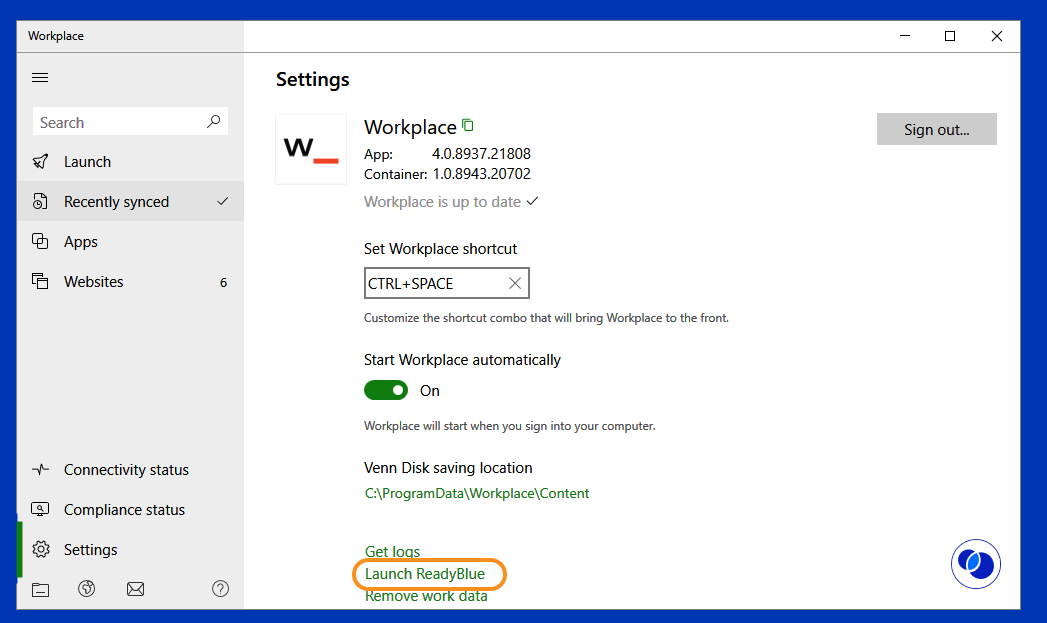Screen dimensions: 1047x623
Task: Click the Remove work data link
Action: click(x=426, y=596)
